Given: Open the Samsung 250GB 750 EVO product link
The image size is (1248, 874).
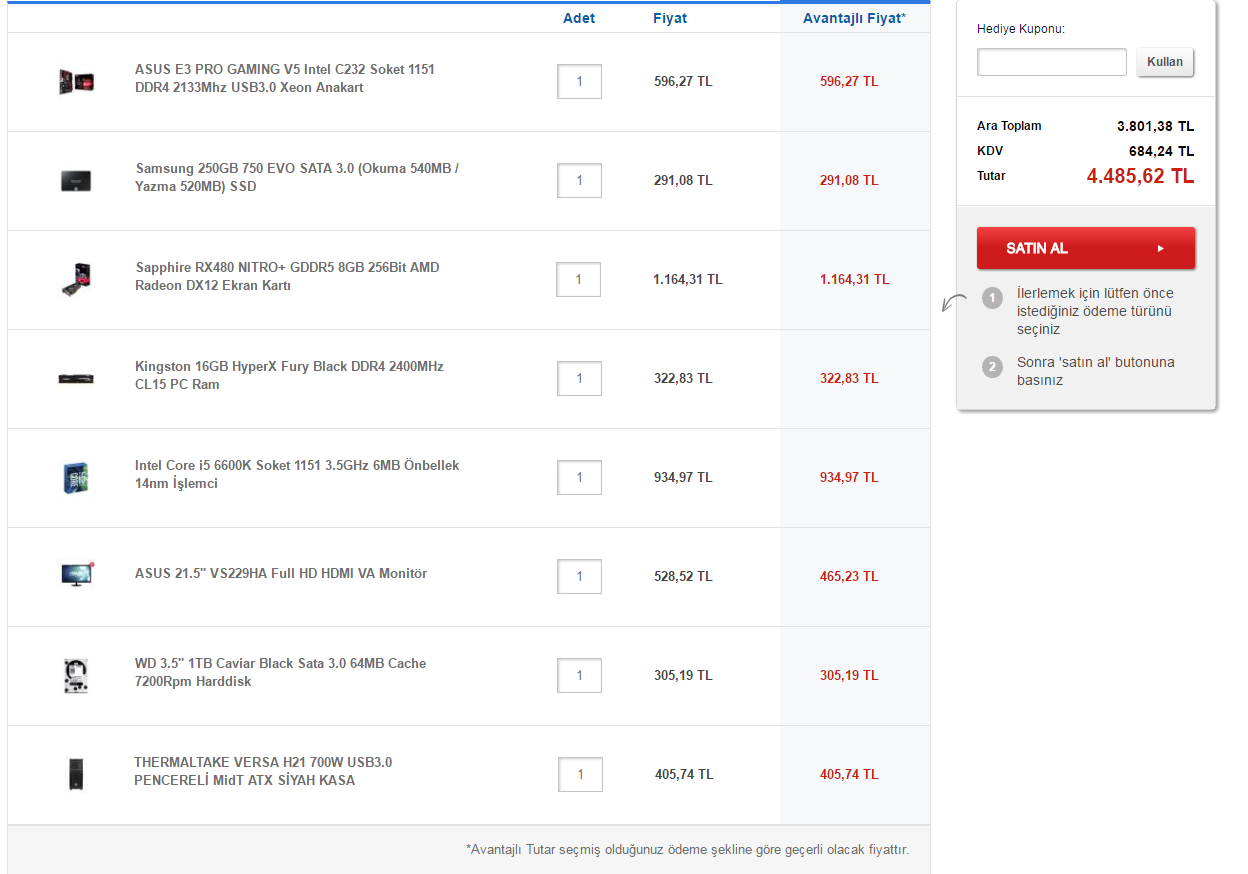Looking at the screenshot, I should 297,178.
